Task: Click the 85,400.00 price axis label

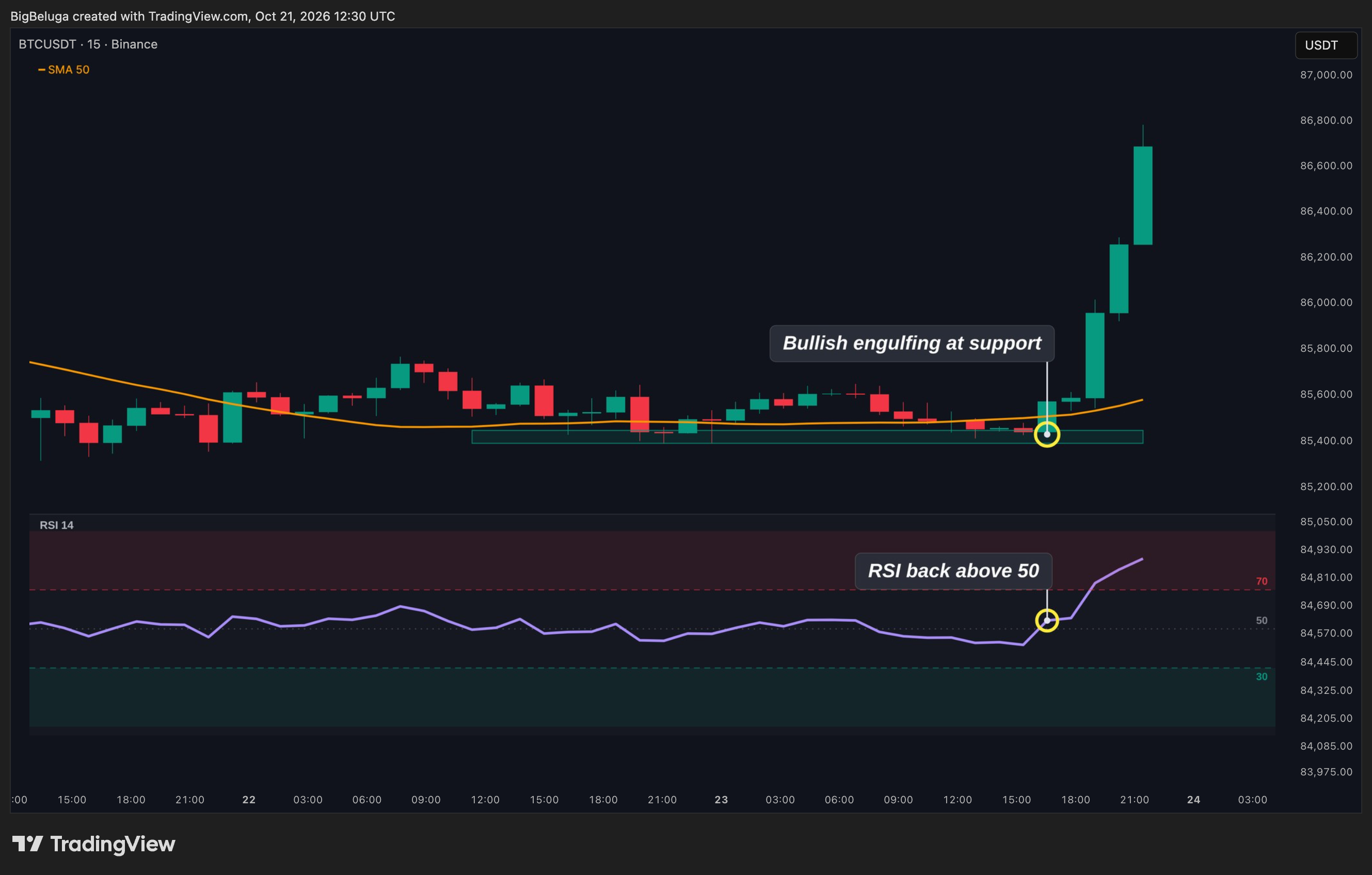Action: pyautogui.click(x=1326, y=441)
